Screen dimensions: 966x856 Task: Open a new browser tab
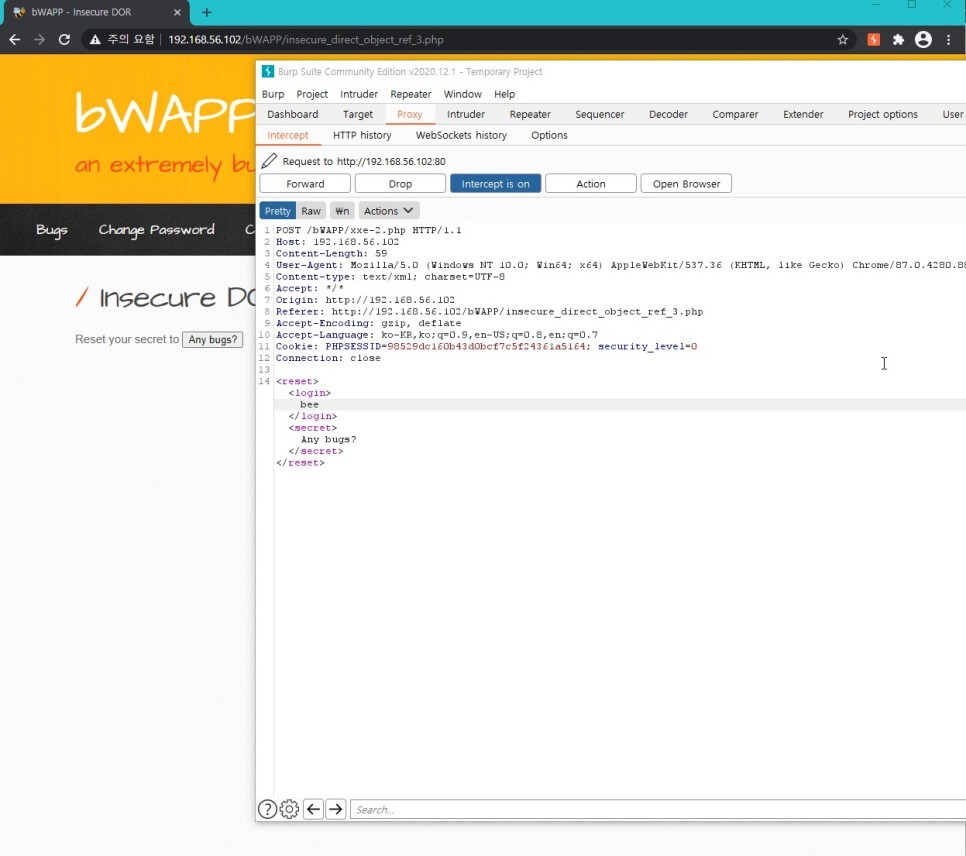coord(206,12)
